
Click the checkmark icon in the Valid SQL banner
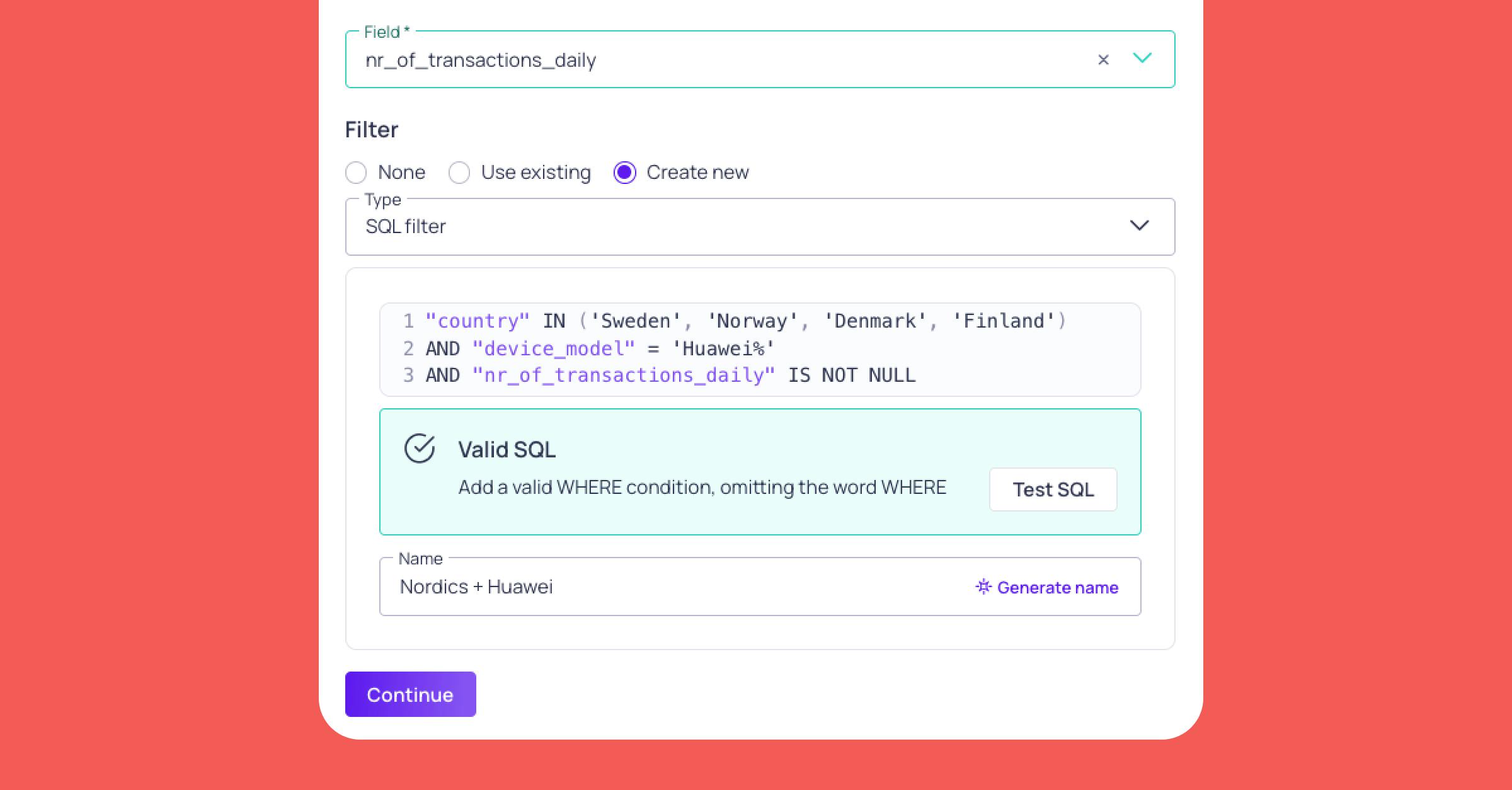(420, 449)
